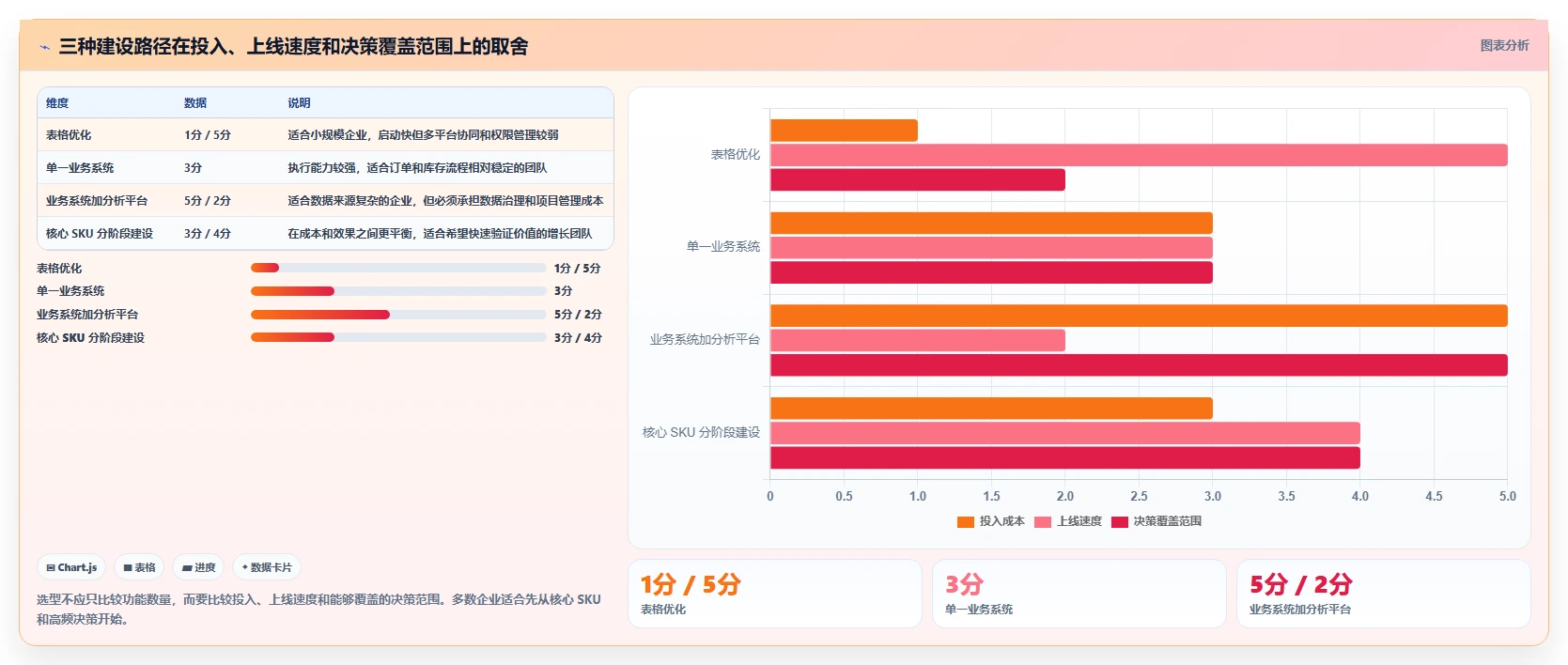Click the small icon beside the card title
Viewport: 1568px width, 665px height.
coord(44,47)
